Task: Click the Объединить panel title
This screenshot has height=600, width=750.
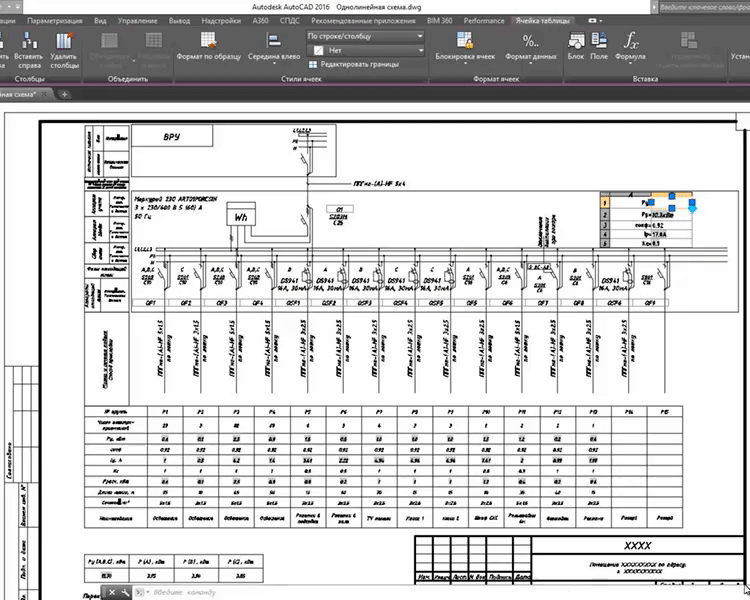Action: tap(128, 79)
